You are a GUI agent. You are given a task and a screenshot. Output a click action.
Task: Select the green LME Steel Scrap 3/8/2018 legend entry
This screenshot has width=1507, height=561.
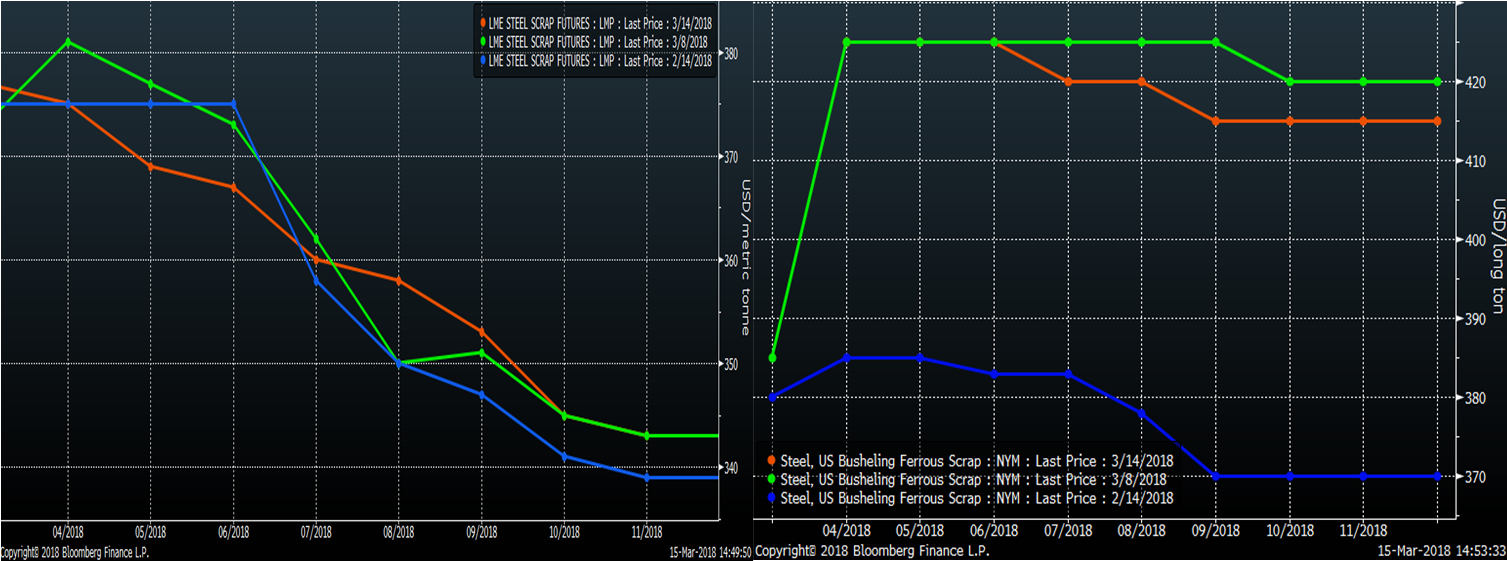(x=595, y=42)
